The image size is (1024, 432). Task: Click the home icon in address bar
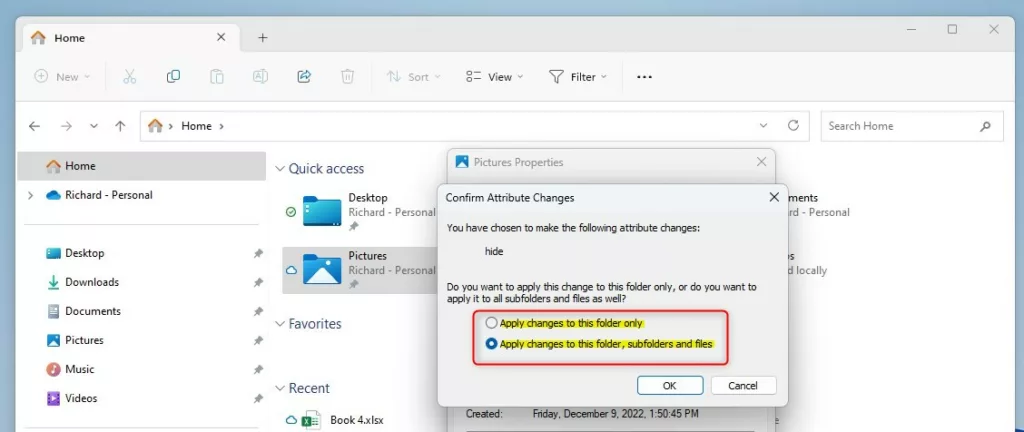point(155,125)
